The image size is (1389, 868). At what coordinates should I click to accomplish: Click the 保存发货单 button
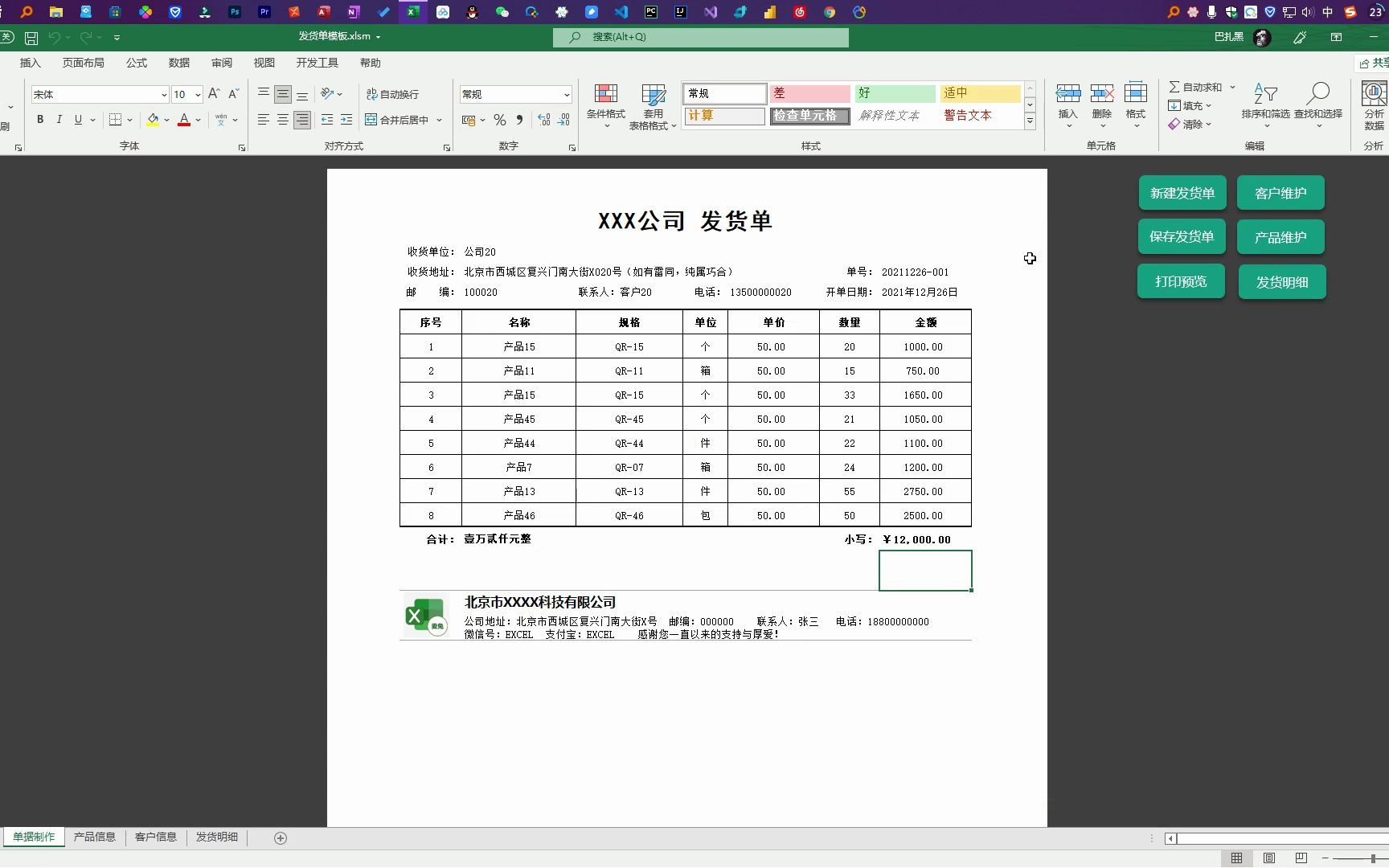(1182, 236)
